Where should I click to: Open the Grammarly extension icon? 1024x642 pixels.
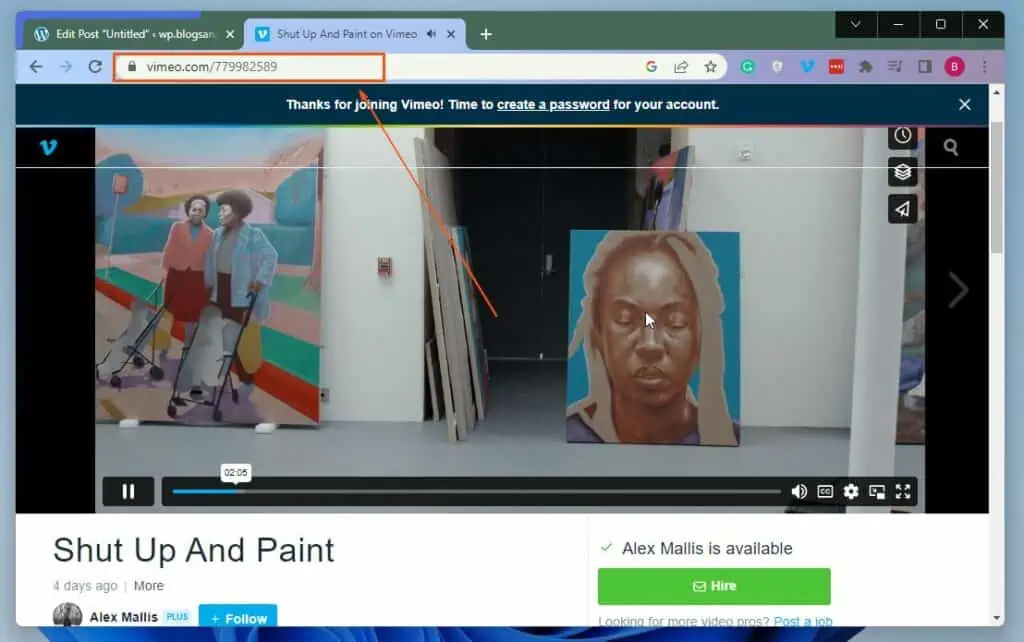point(746,66)
